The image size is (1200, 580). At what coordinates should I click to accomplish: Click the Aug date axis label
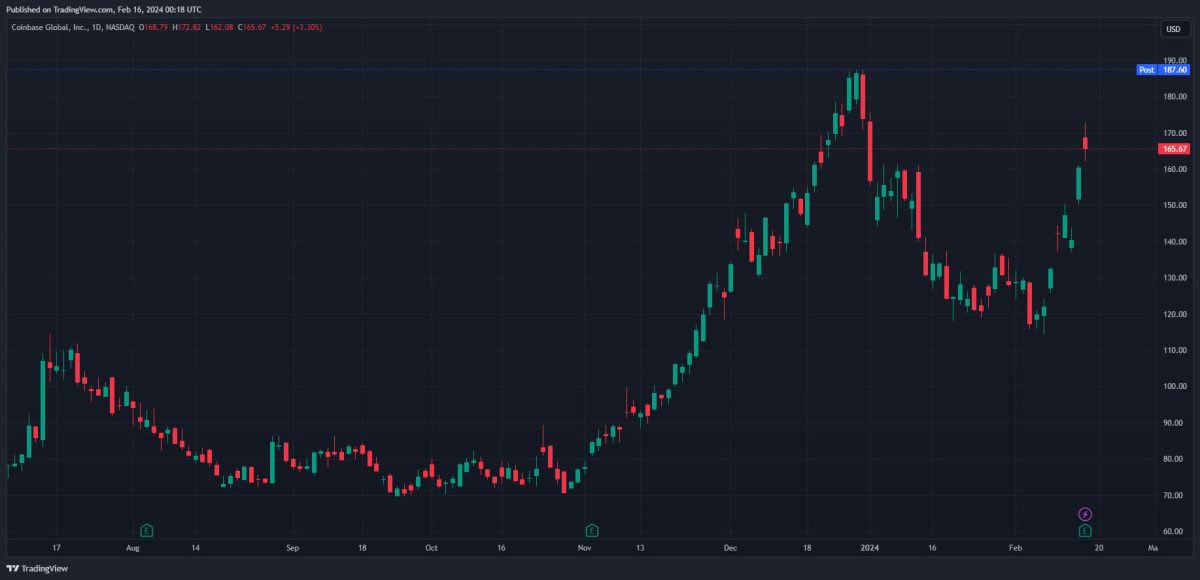(133, 548)
